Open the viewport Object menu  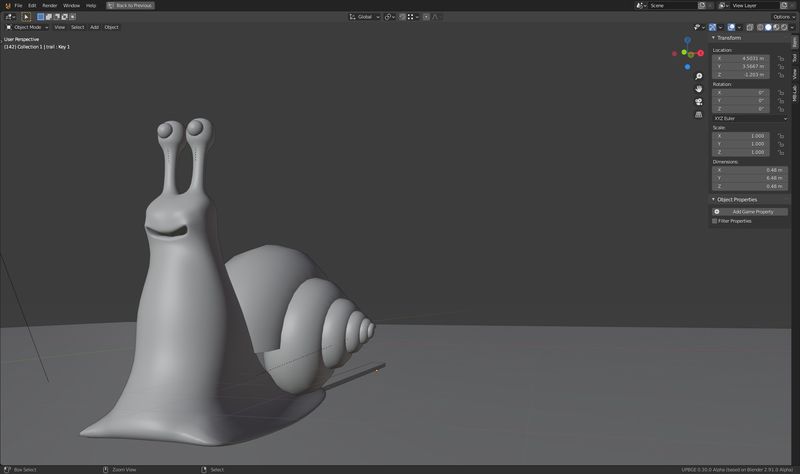(111, 28)
